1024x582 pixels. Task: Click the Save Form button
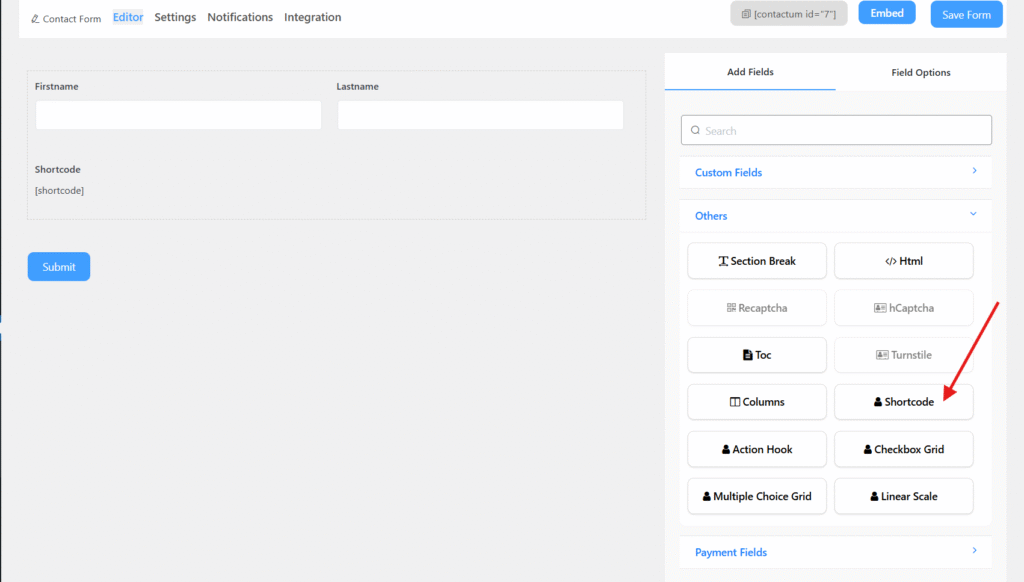tap(966, 15)
